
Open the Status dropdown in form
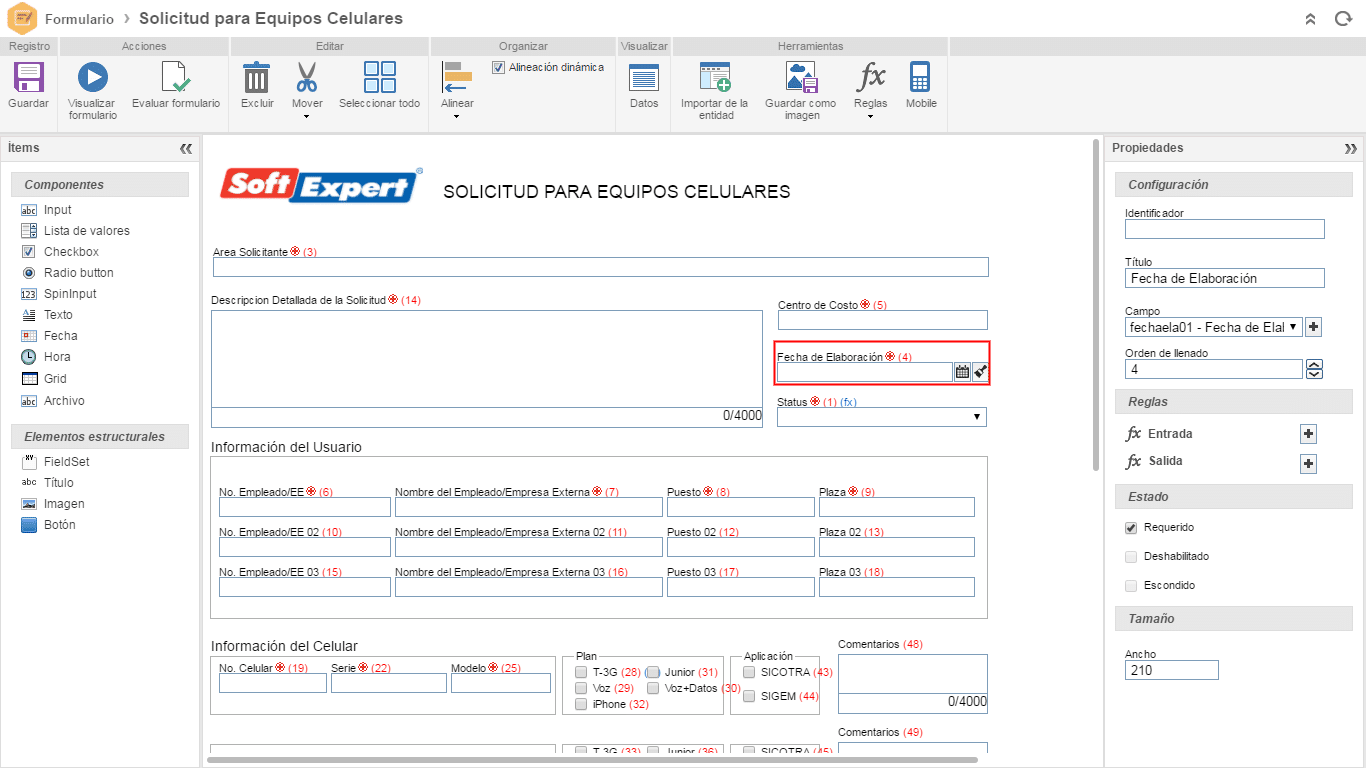coord(882,417)
